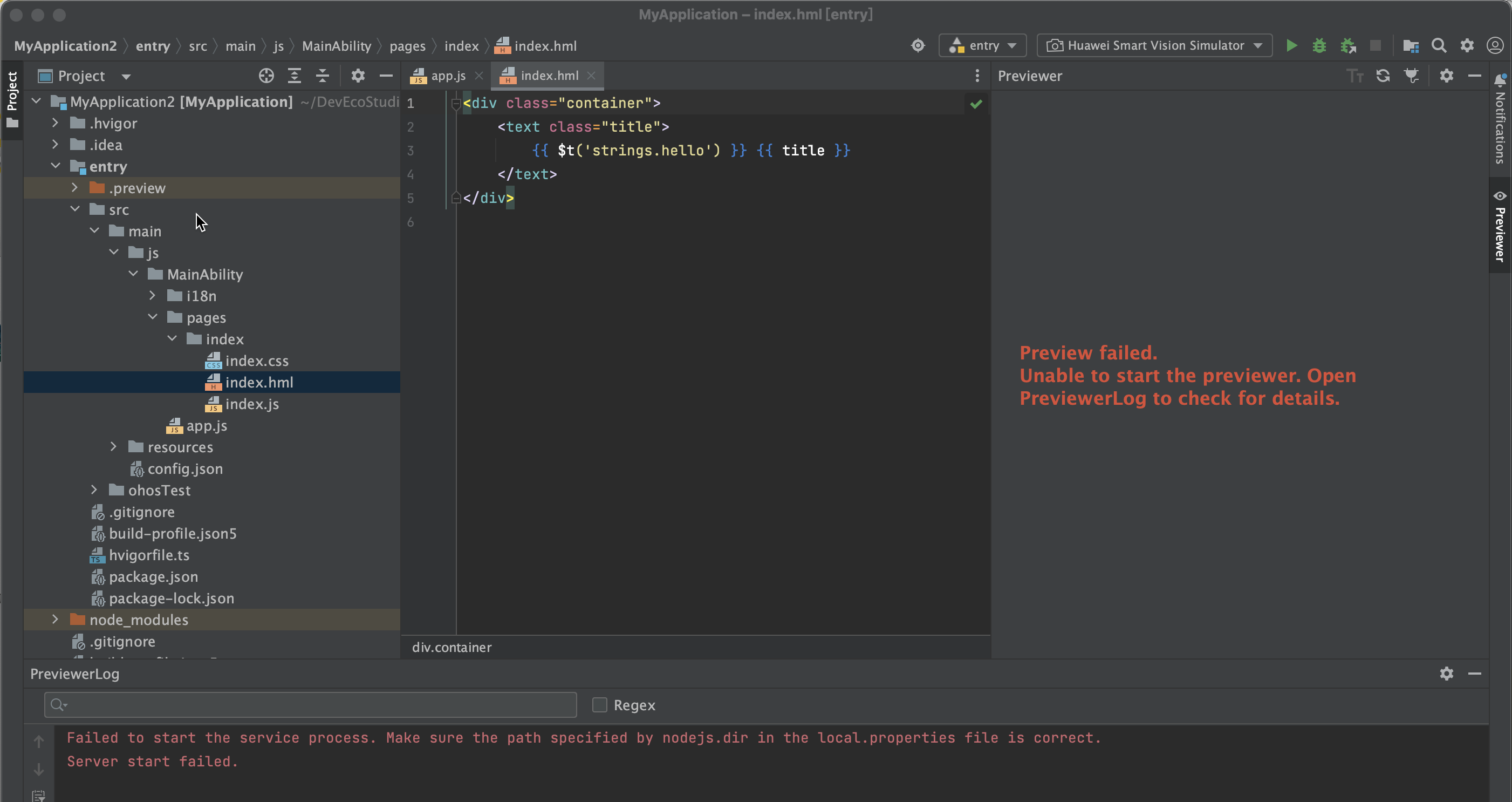
Task: Expand the .idea folder
Action: point(55,145)
